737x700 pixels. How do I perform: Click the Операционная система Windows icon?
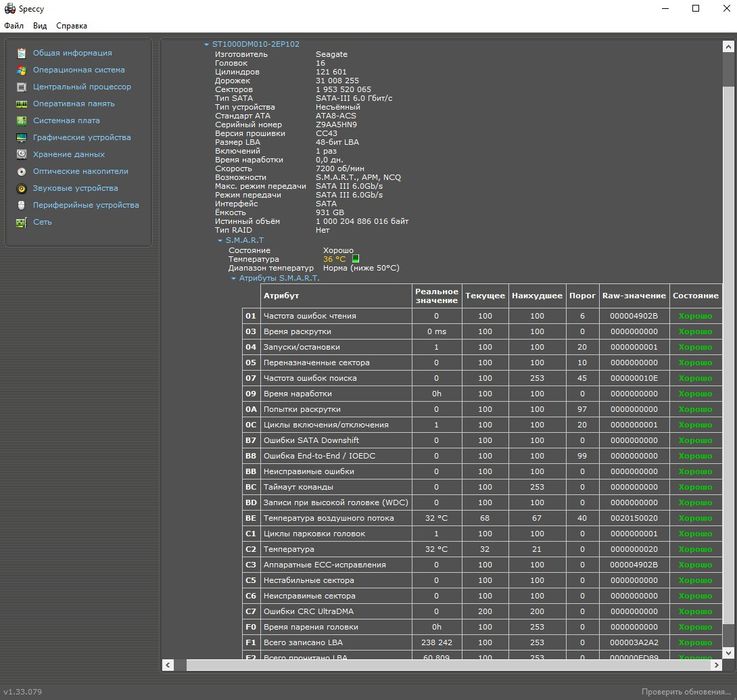(x=22, y=70)
